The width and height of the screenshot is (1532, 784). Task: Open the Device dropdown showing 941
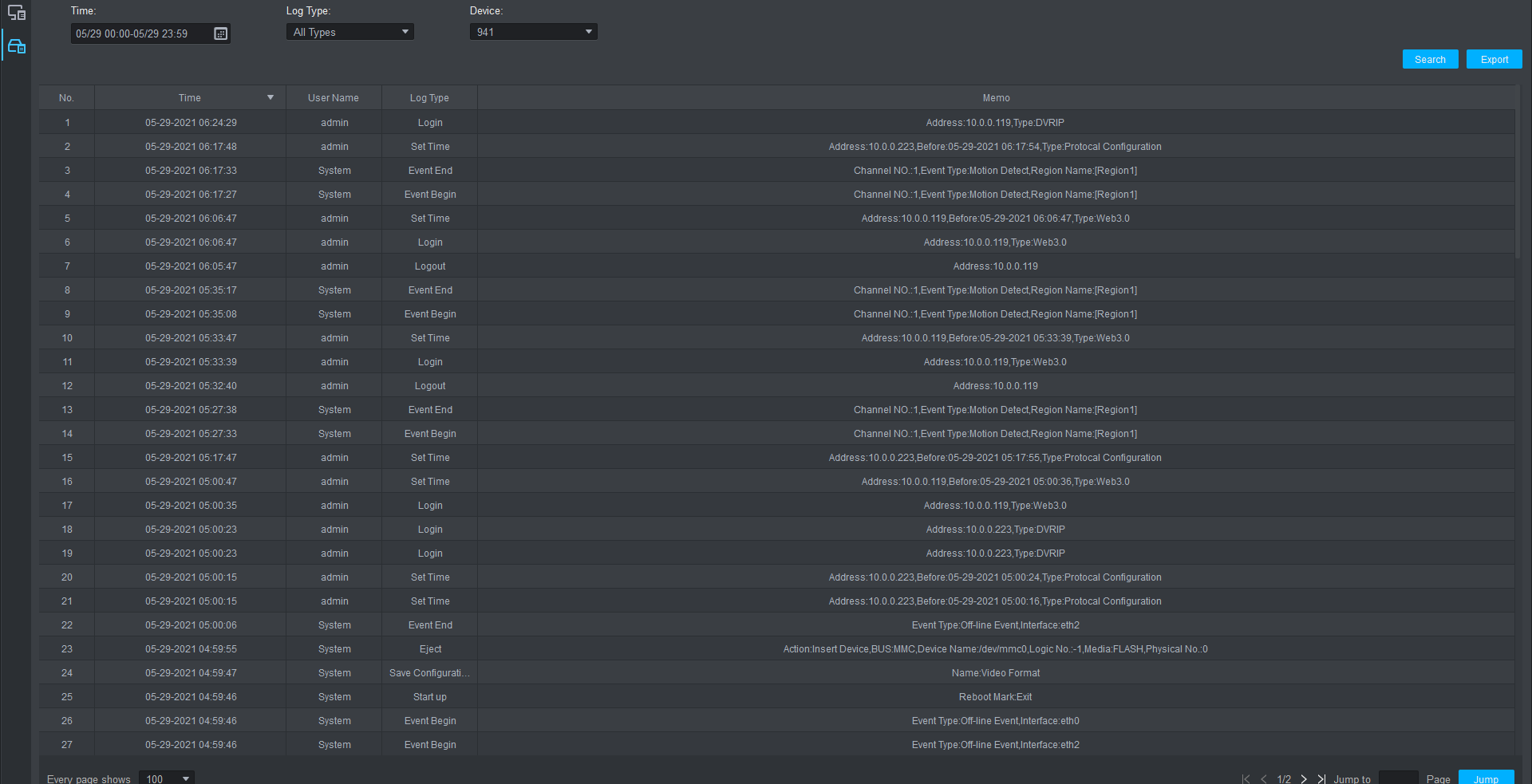[x=534, y=32]
